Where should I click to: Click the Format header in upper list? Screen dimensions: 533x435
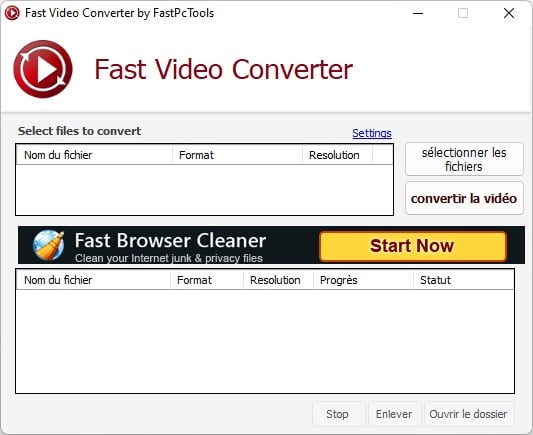pyautogui.click(x=237, y=155)
